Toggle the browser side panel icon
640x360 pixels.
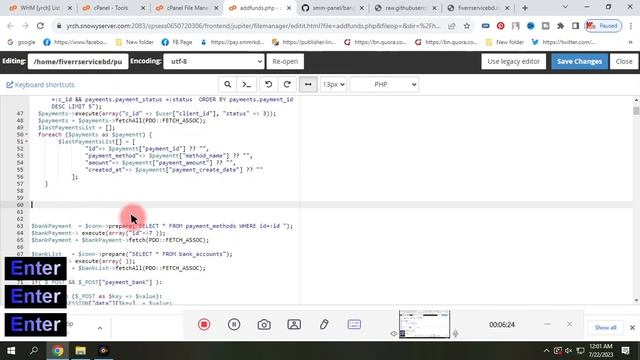[x=576, y=26]
